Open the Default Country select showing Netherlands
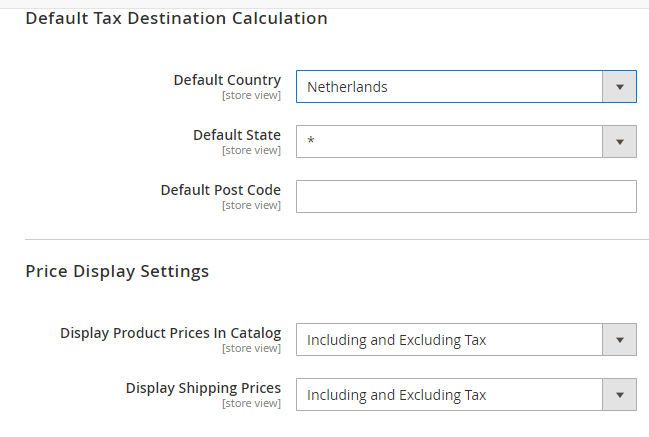The width and height of the screenshot is (649, 437). (450, 87)
